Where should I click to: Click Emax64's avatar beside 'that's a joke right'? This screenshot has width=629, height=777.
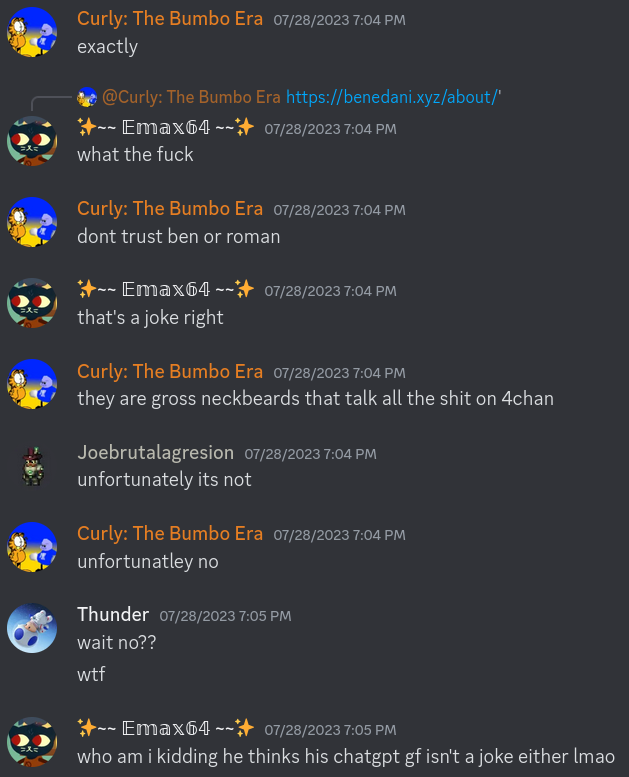click(x=32, y=303)
